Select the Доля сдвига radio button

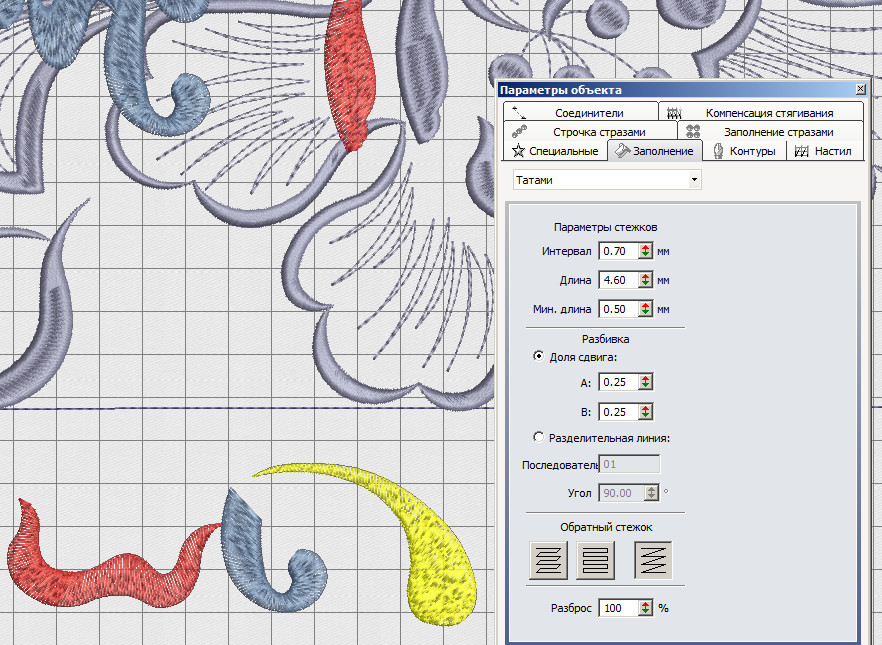pyautogui.click(x=538, y=356)
